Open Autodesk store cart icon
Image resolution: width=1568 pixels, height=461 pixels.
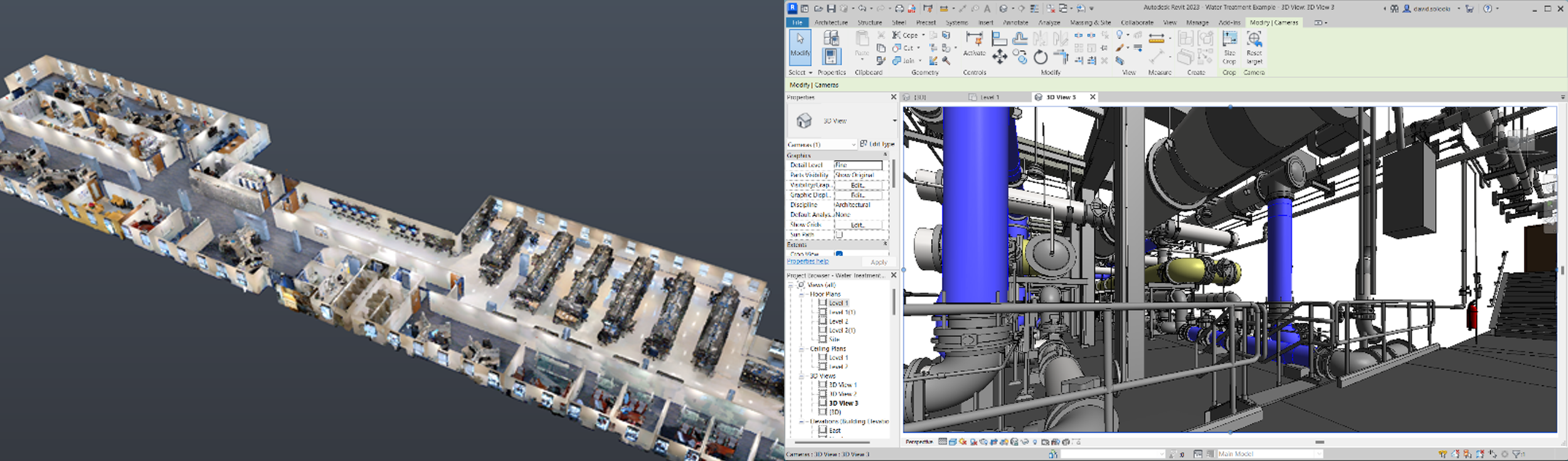[x=1470, y=8]
